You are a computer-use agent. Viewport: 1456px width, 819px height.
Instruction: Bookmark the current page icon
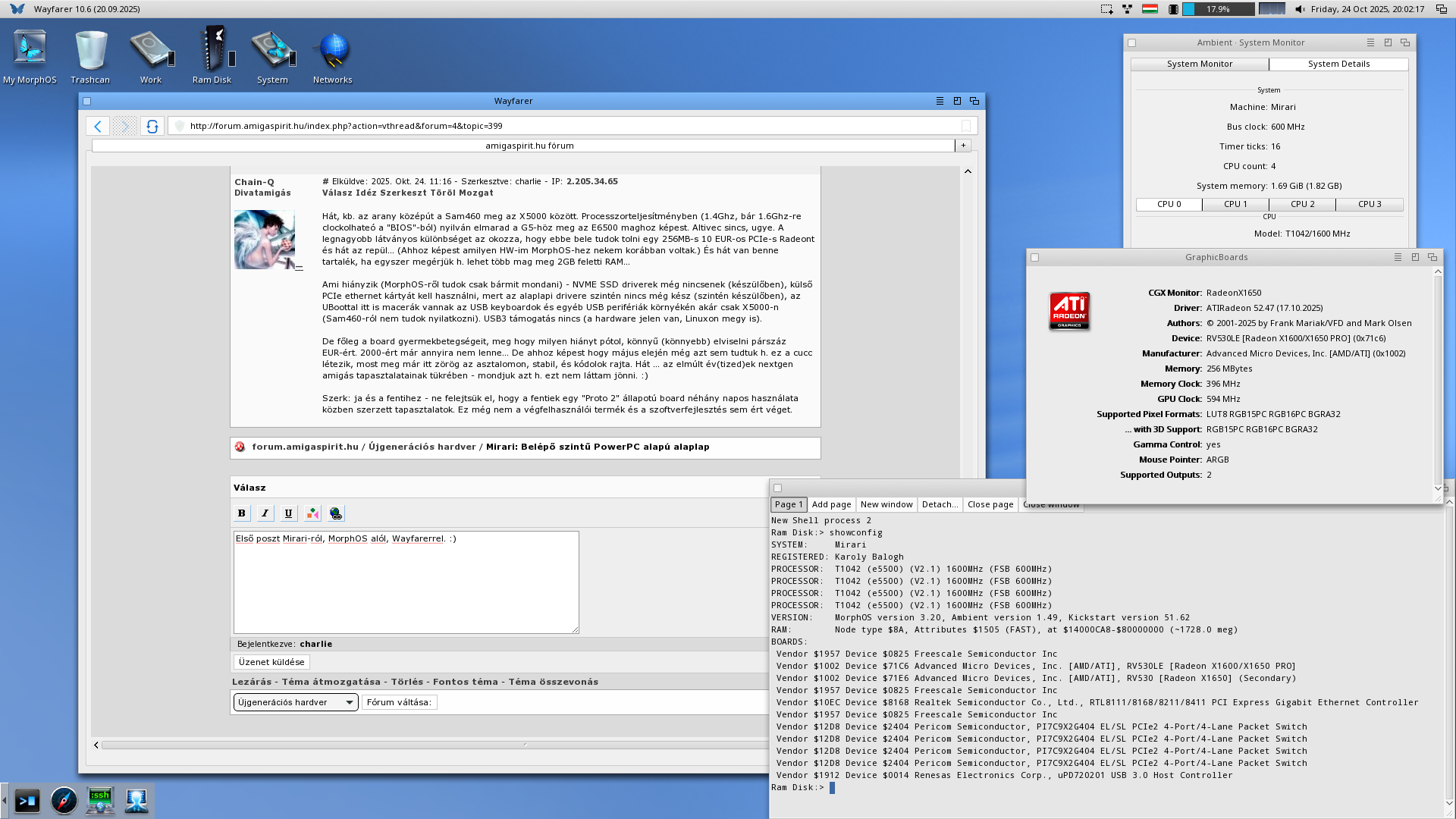click(966, 126)
